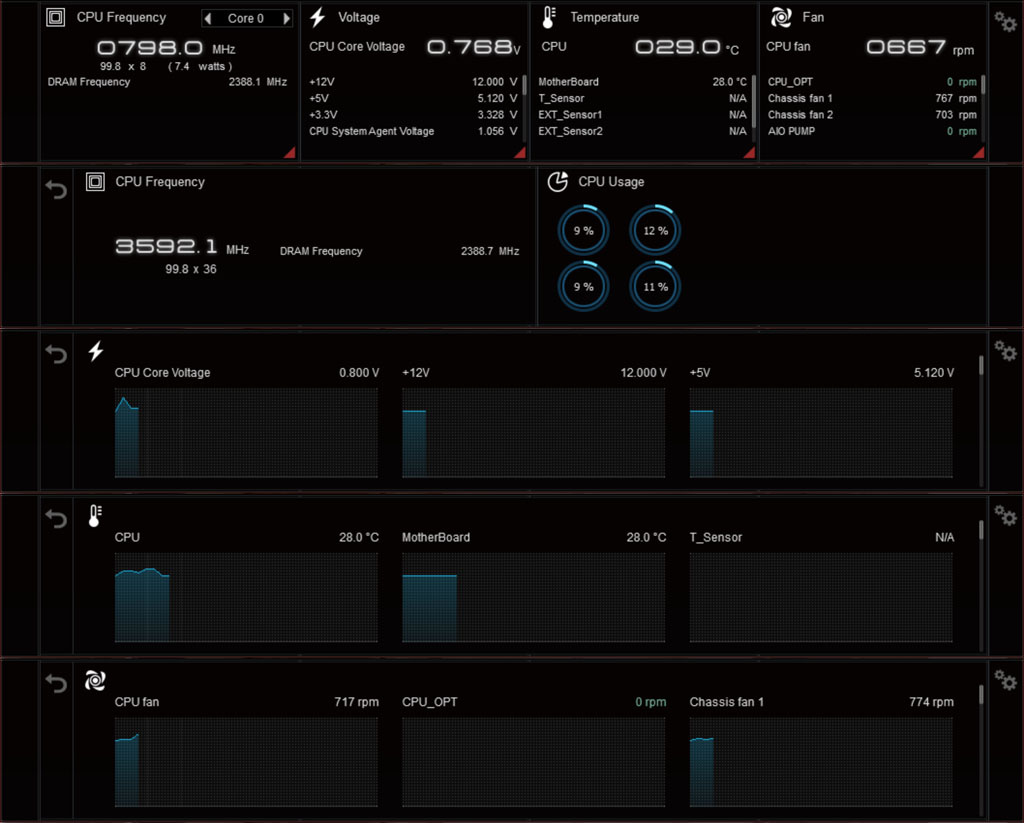
Task: Go back using arrow in the fan graph row
Action: (x=56, y=683)
